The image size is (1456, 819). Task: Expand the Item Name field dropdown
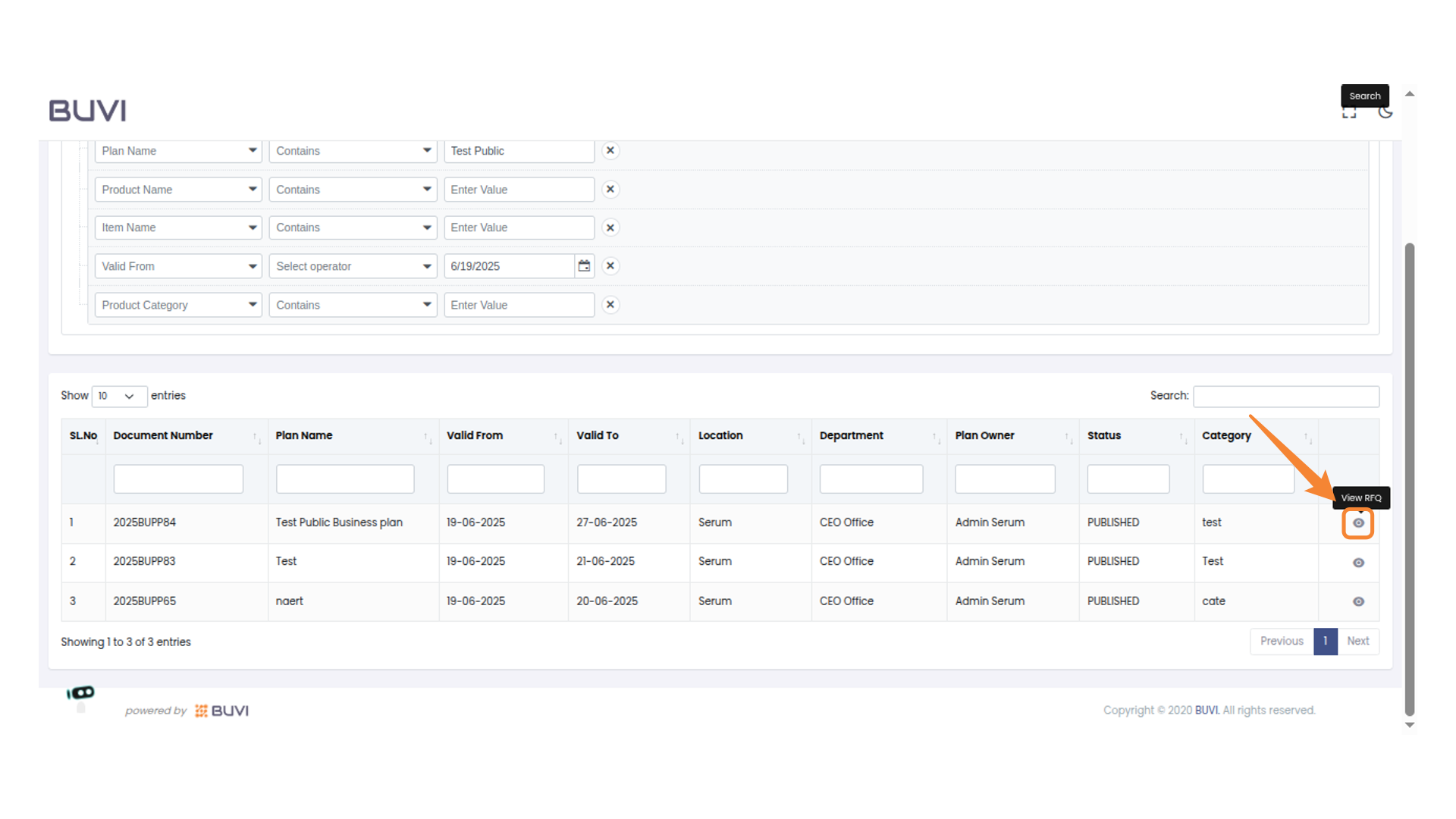[178, 227]
